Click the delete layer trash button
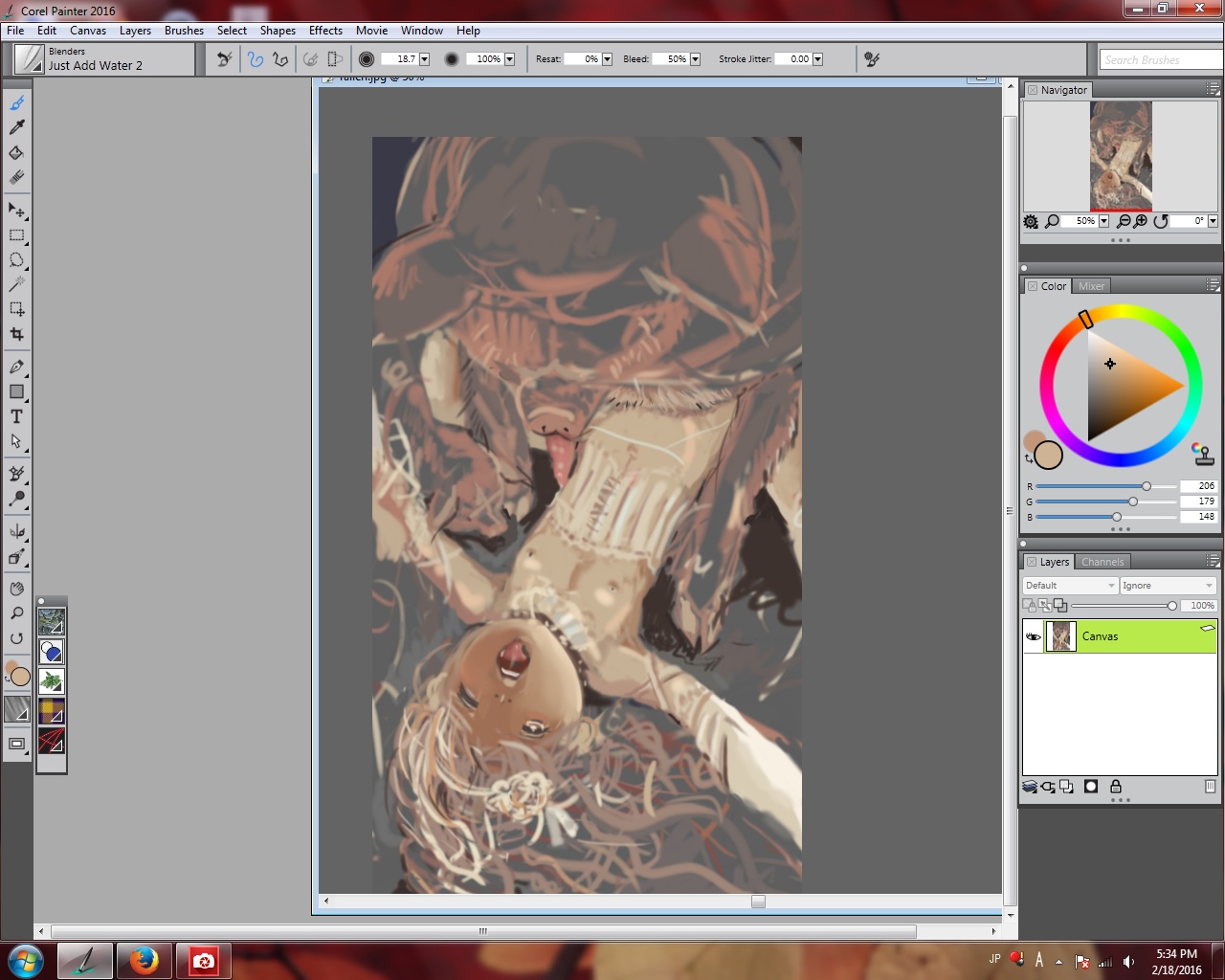The width and height of the screenshot is (1225, 980). tap(1210, 787)
